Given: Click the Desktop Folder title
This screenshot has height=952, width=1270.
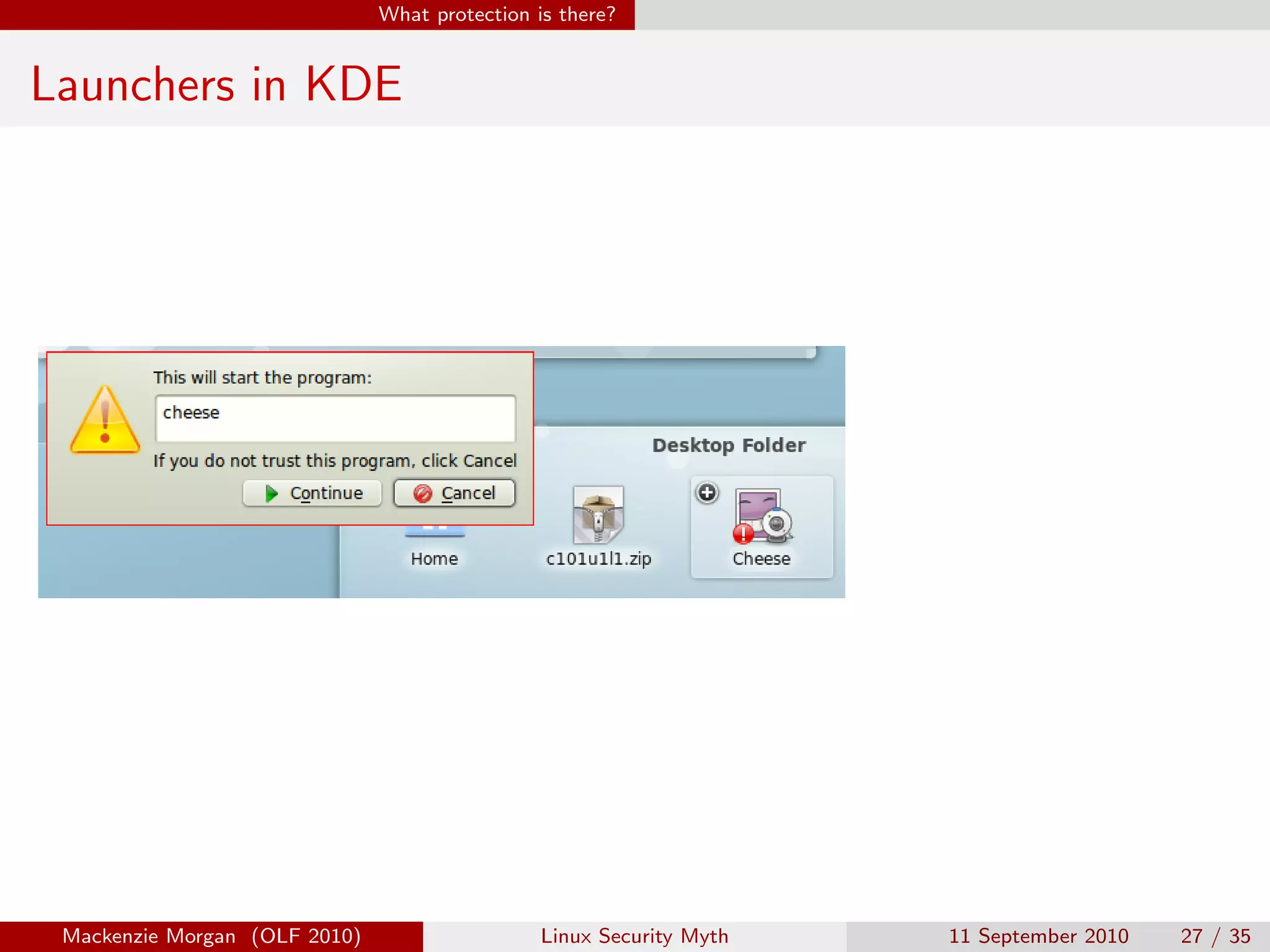Looking at the screenshot, I should point(729,445).
